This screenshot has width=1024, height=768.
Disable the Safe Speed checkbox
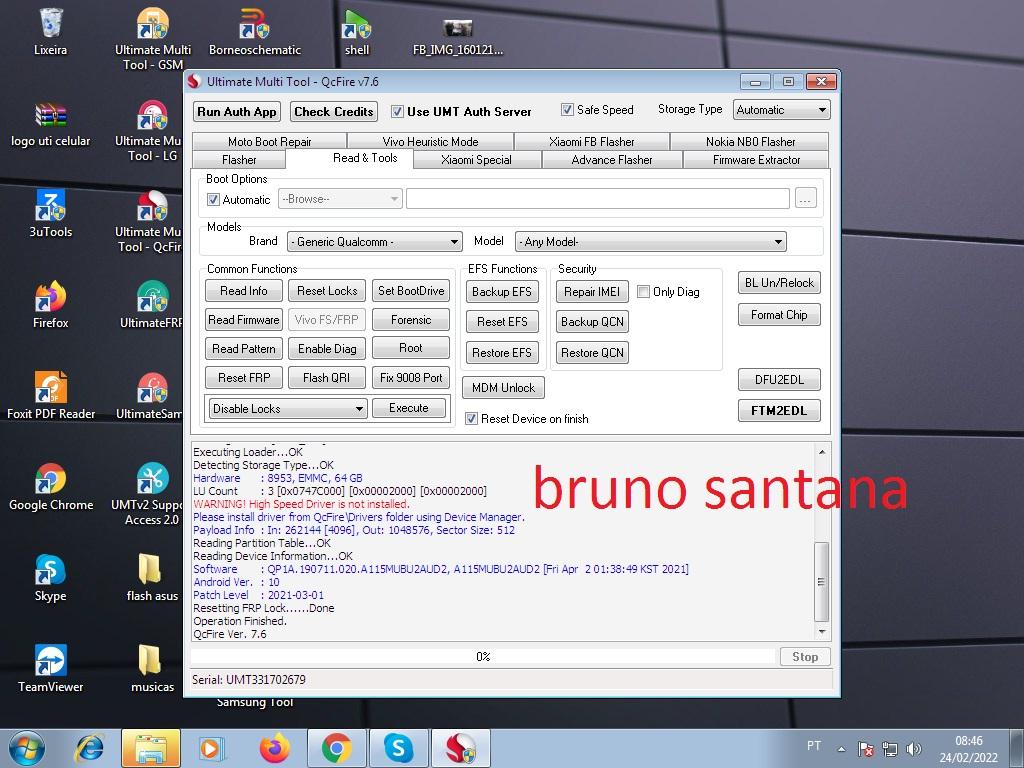pos(567,110)
